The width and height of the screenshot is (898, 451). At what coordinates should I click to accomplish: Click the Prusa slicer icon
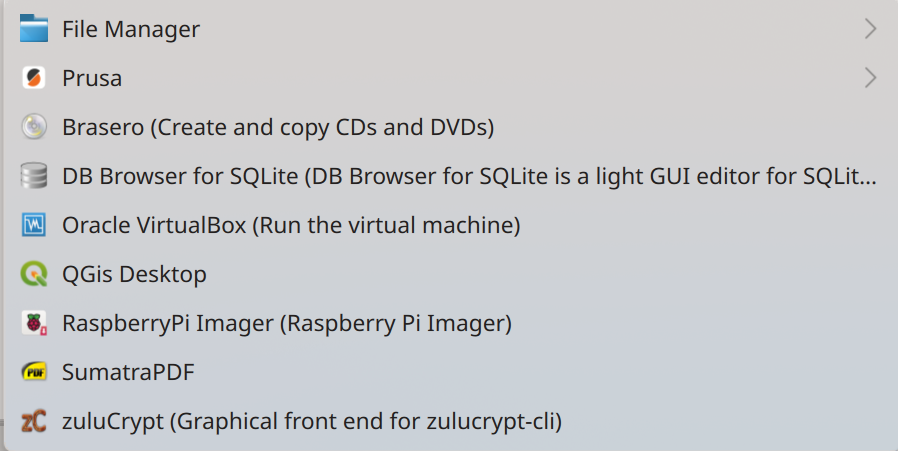(x=34, y=78)
